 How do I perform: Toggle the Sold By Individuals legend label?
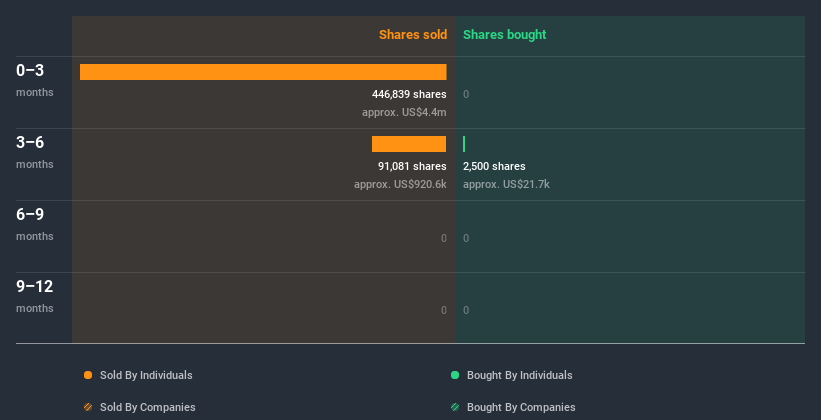point(146,375)
